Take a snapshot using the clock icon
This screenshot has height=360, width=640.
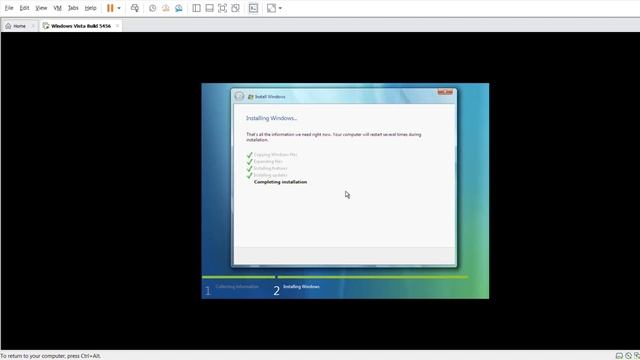pos(153,8)
